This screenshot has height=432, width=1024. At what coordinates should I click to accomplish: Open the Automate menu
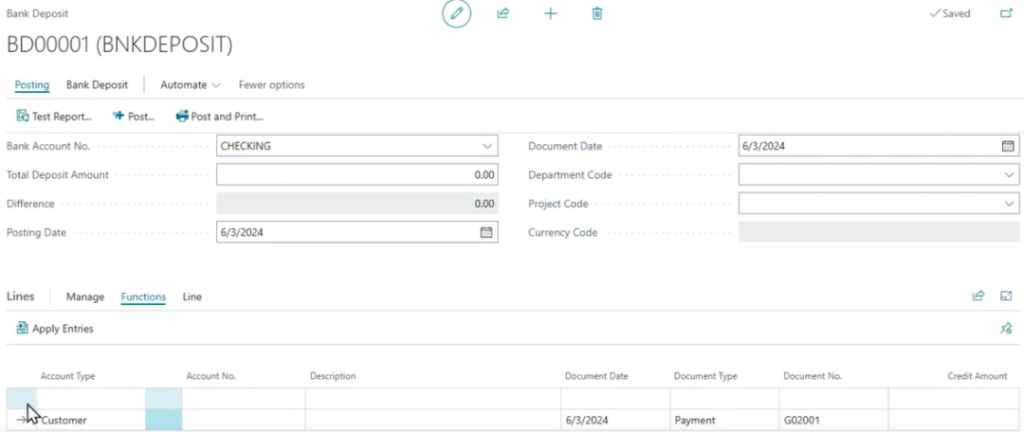click(190, 85)
